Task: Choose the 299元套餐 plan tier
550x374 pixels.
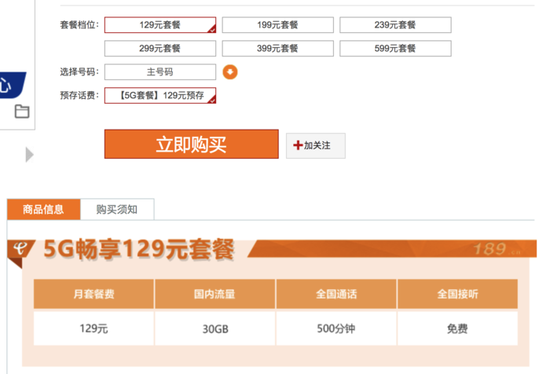Action: pyautogui.click(x=160, y=48)
